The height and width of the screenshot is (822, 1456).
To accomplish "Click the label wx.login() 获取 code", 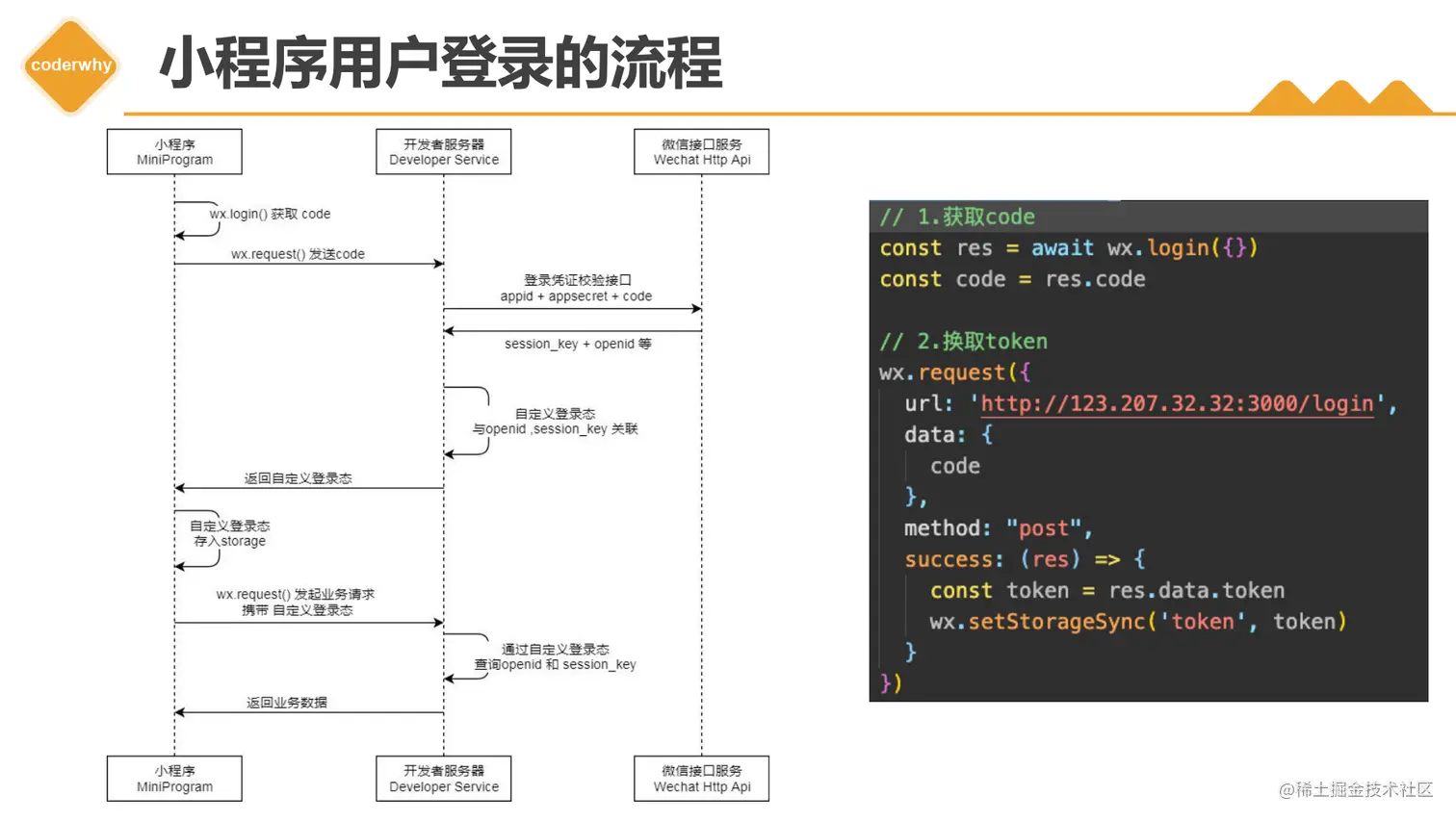I will (x=270, y=214).
